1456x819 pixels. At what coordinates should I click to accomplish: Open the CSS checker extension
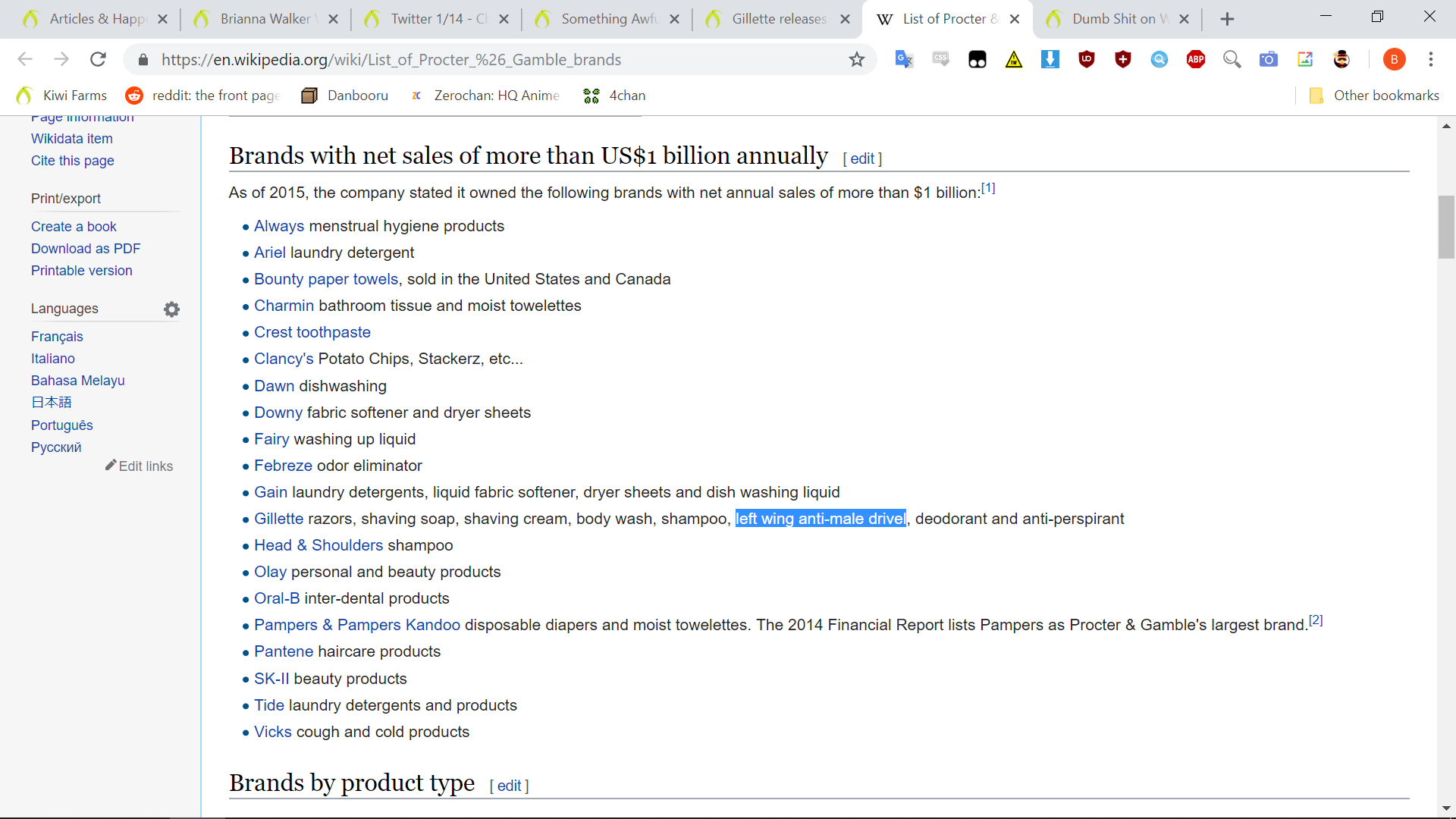[x=940, y=59]
